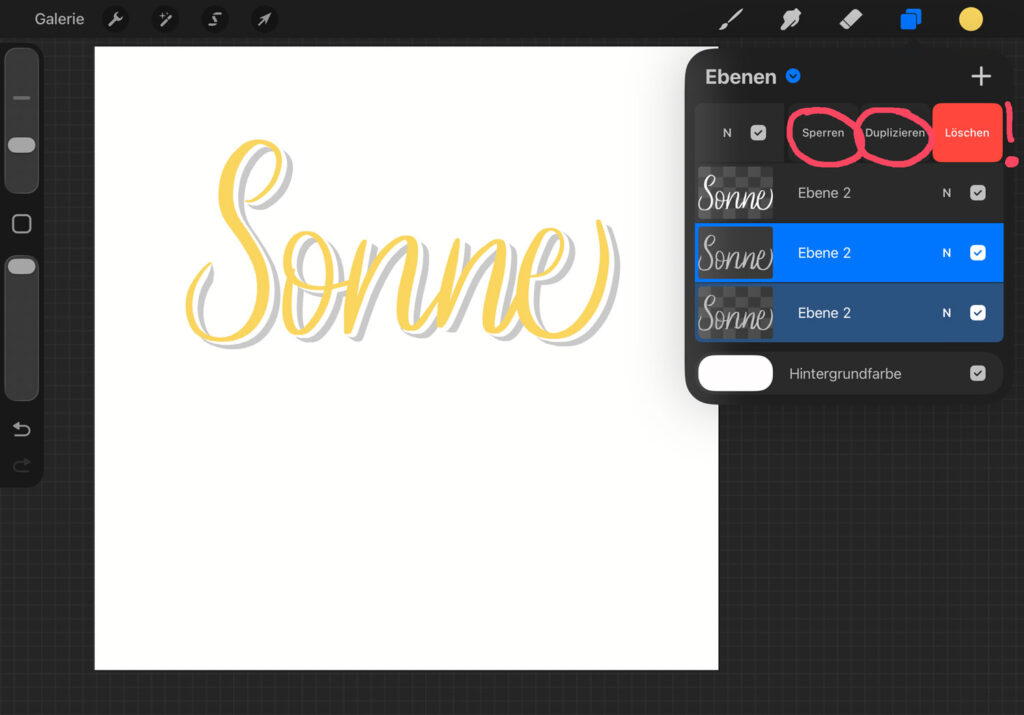
Task: Open the yellow active color circle
Action: pos(970,19)
